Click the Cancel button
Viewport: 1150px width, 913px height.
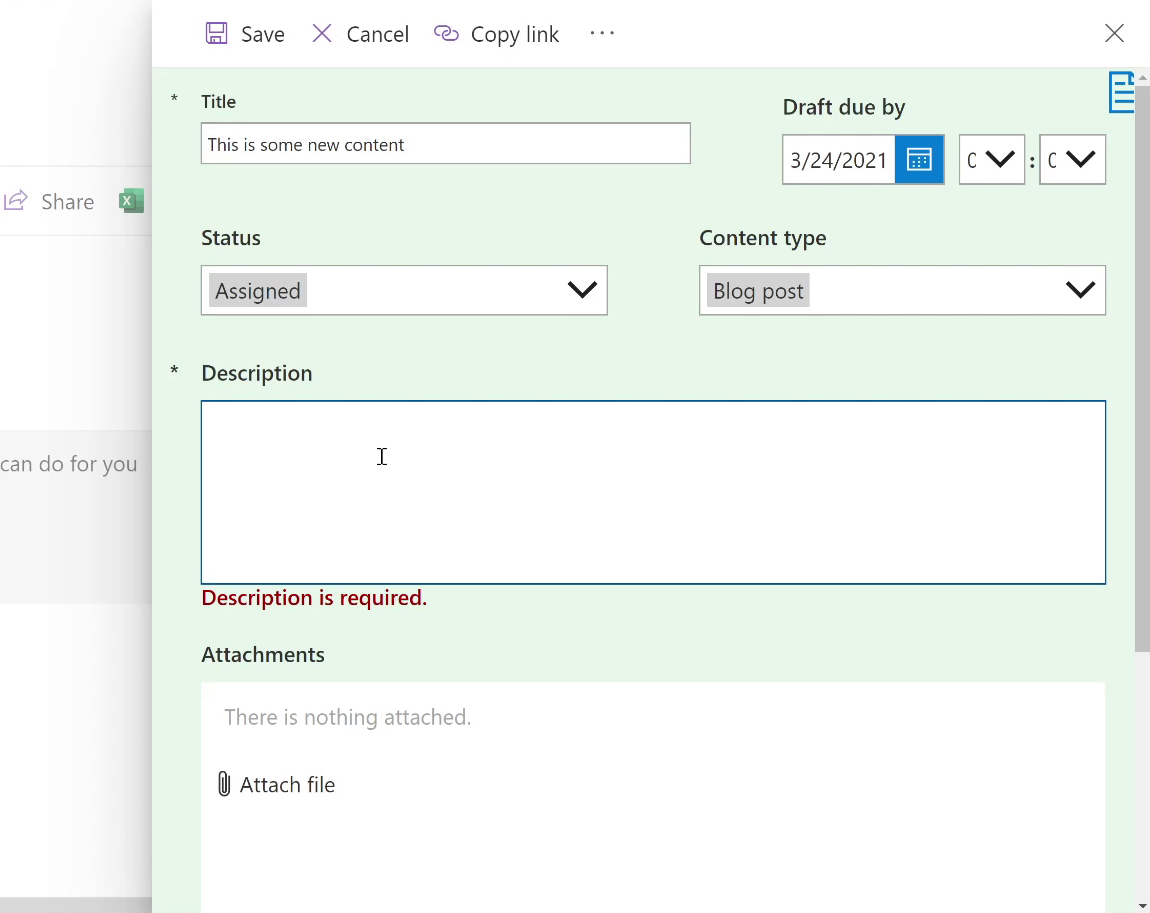click(377, 33)
